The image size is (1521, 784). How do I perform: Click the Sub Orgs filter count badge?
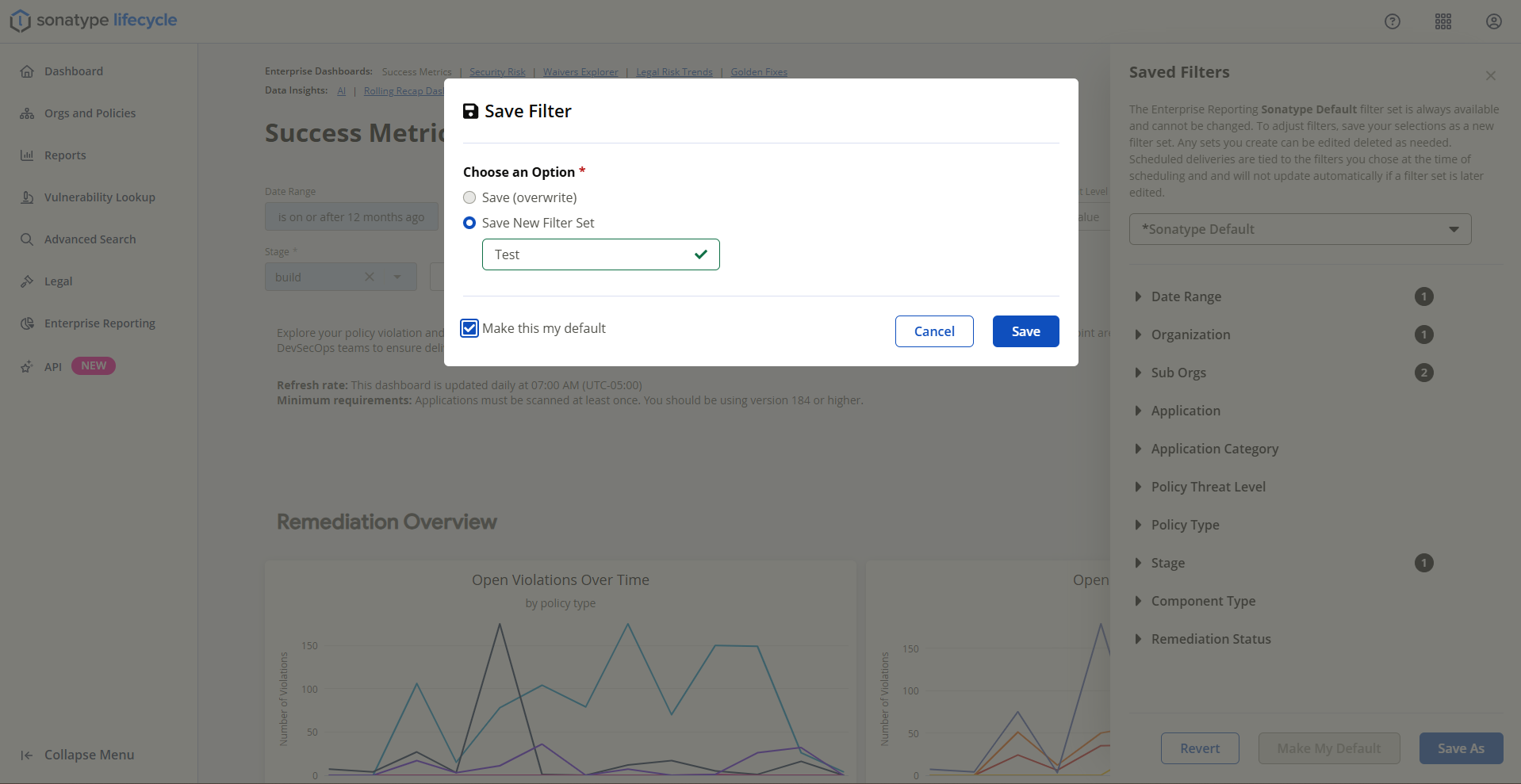(x=1424, y=373)
